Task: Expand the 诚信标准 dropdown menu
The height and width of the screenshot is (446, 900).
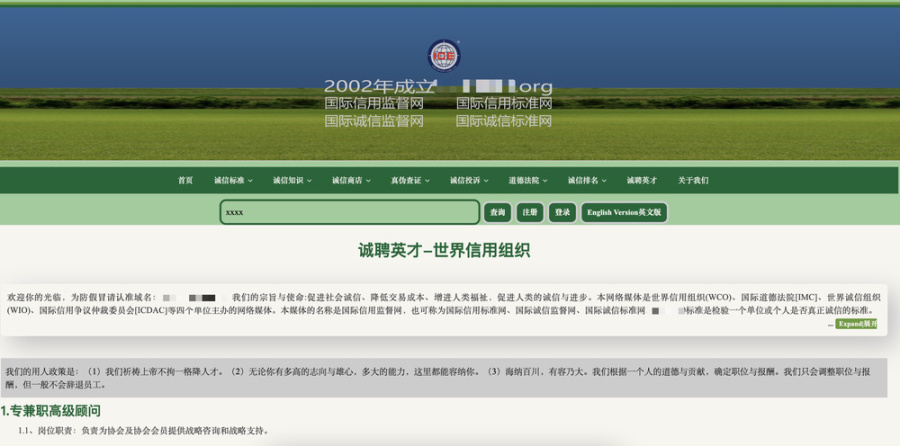Action: (x=233, y=180)
